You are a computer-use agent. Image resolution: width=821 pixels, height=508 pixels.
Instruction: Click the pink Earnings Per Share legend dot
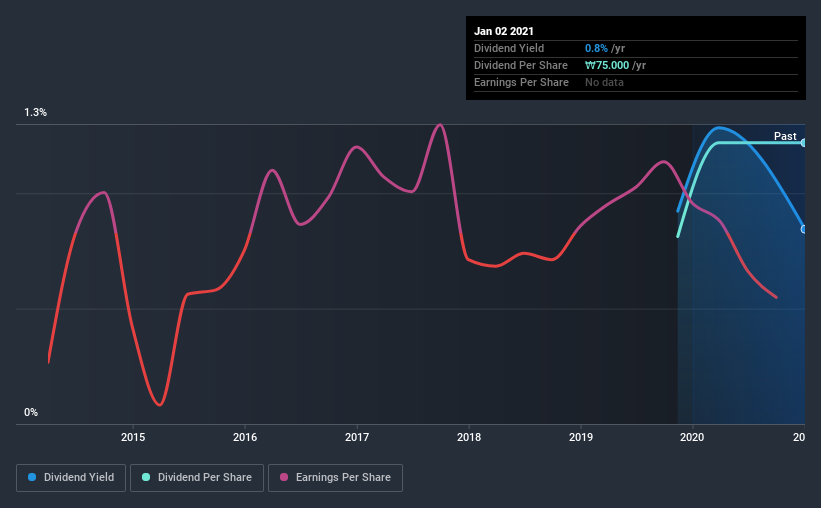coord(284,477)
